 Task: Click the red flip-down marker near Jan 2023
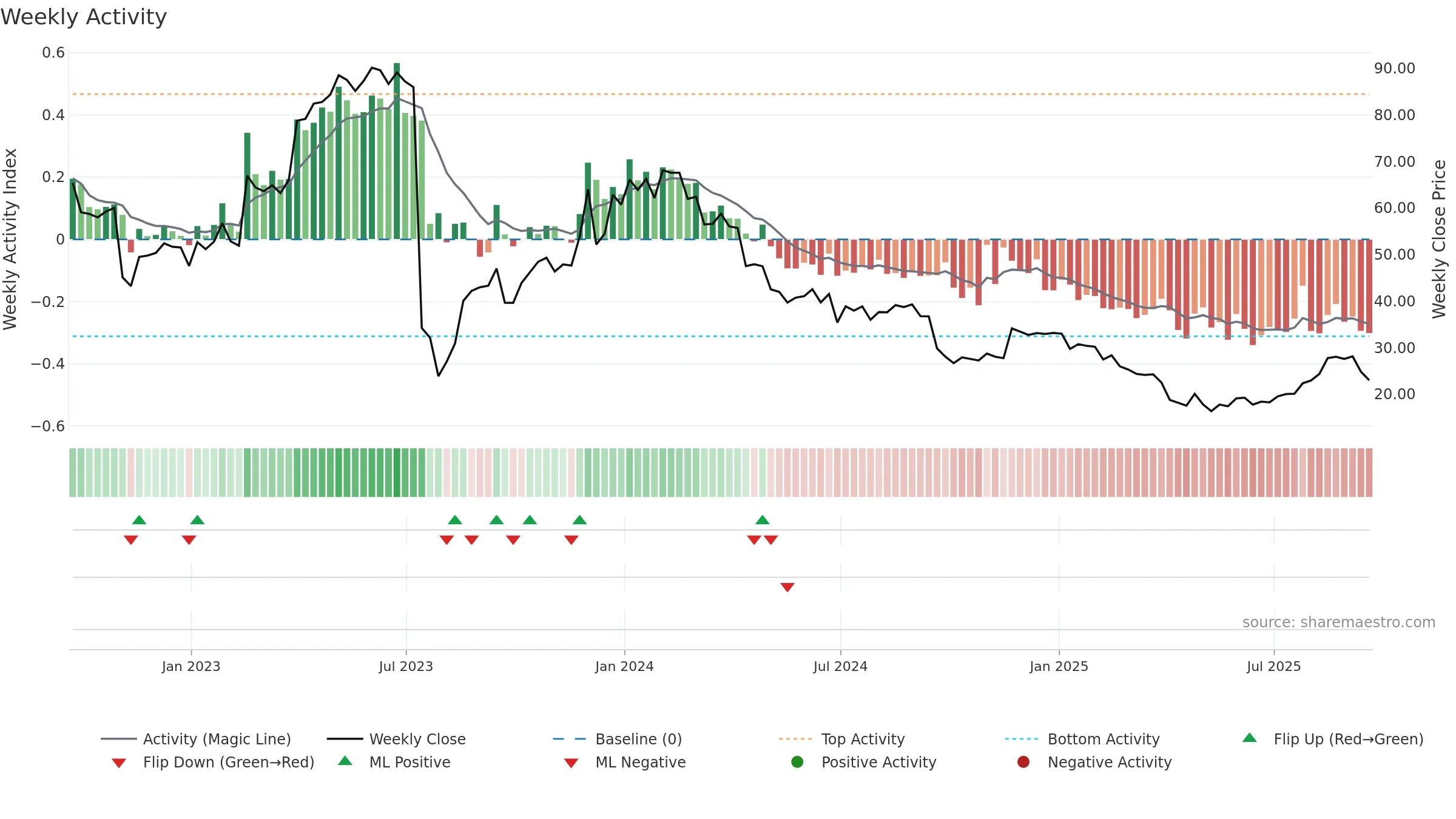coord(189,540)
